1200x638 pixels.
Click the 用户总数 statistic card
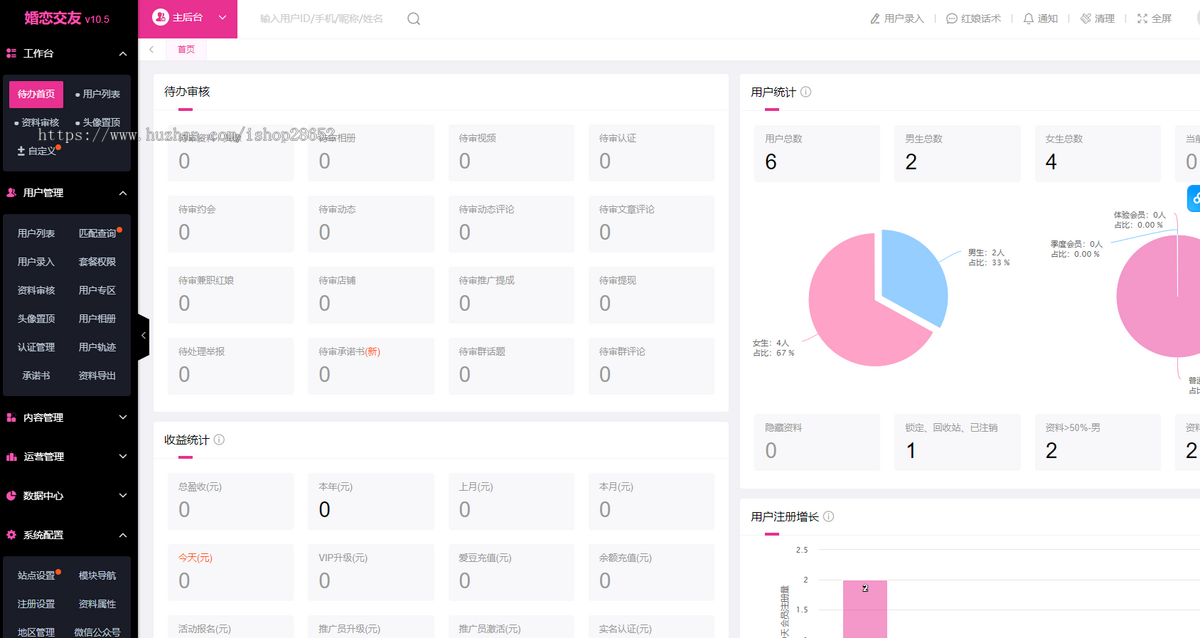817,153
